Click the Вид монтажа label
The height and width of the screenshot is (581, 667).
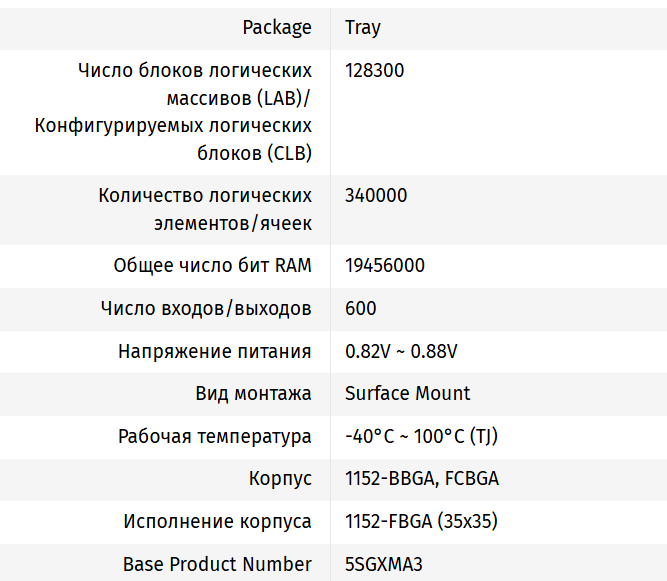click(253, 394)
